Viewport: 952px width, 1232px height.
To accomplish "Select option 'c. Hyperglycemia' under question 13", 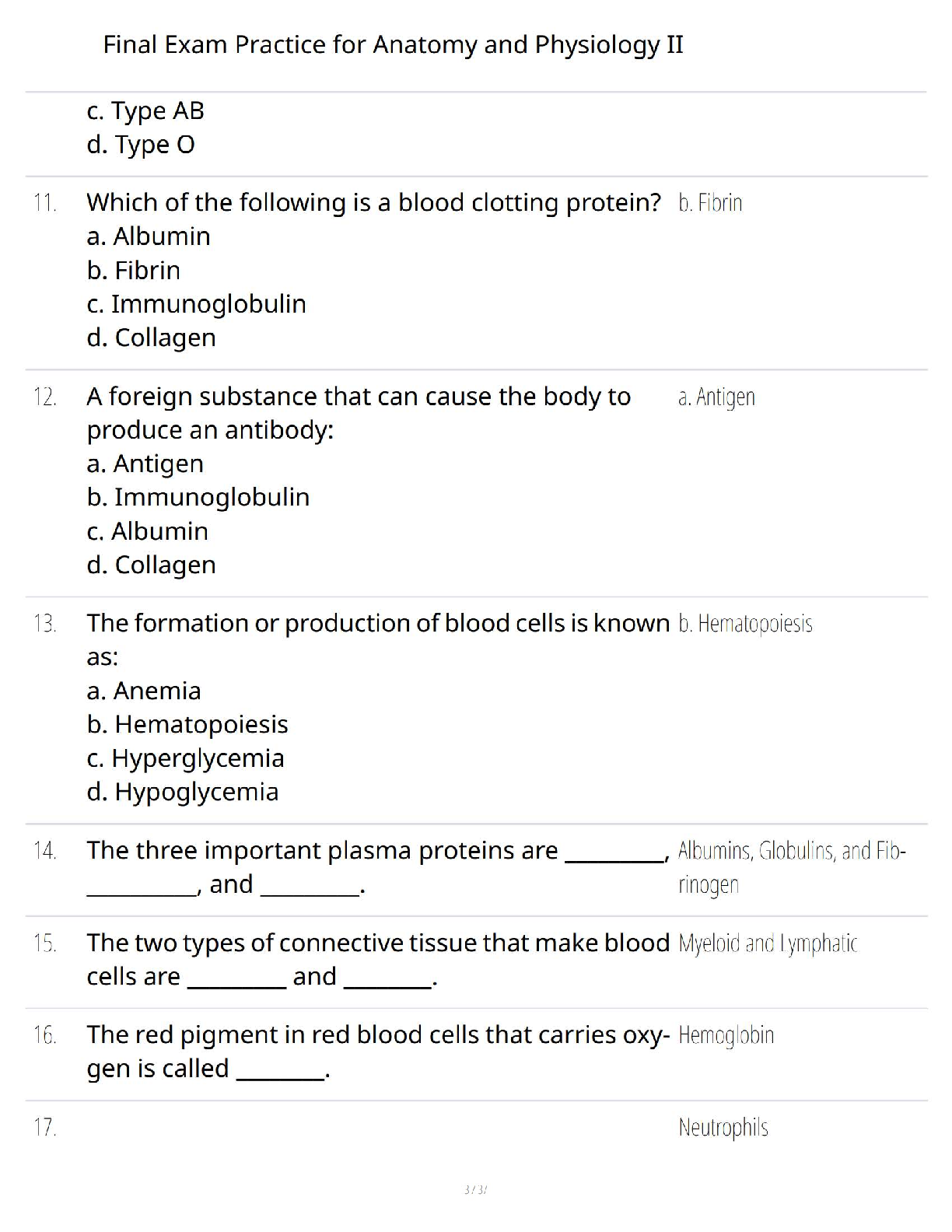I will (186, 758).
